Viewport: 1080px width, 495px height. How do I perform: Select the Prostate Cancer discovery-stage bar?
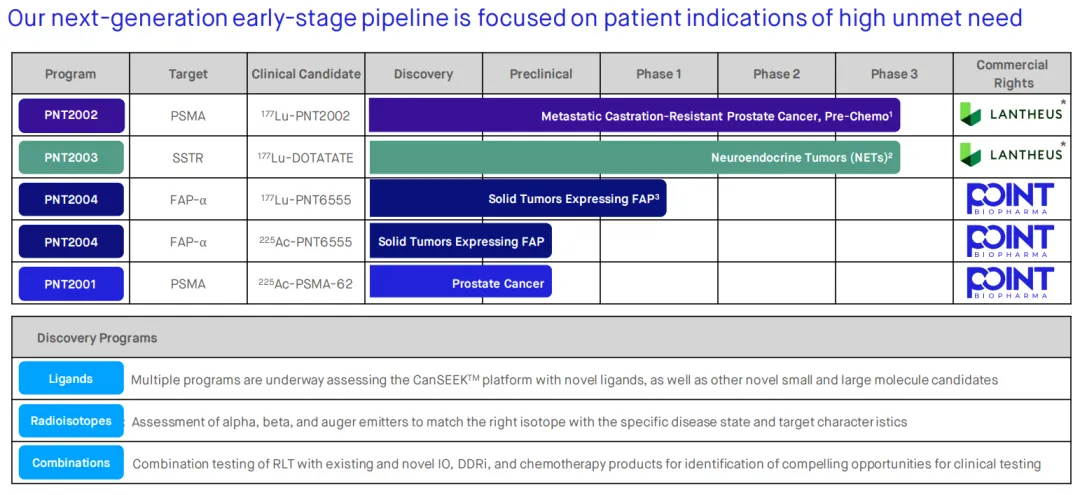click(460, 283)
